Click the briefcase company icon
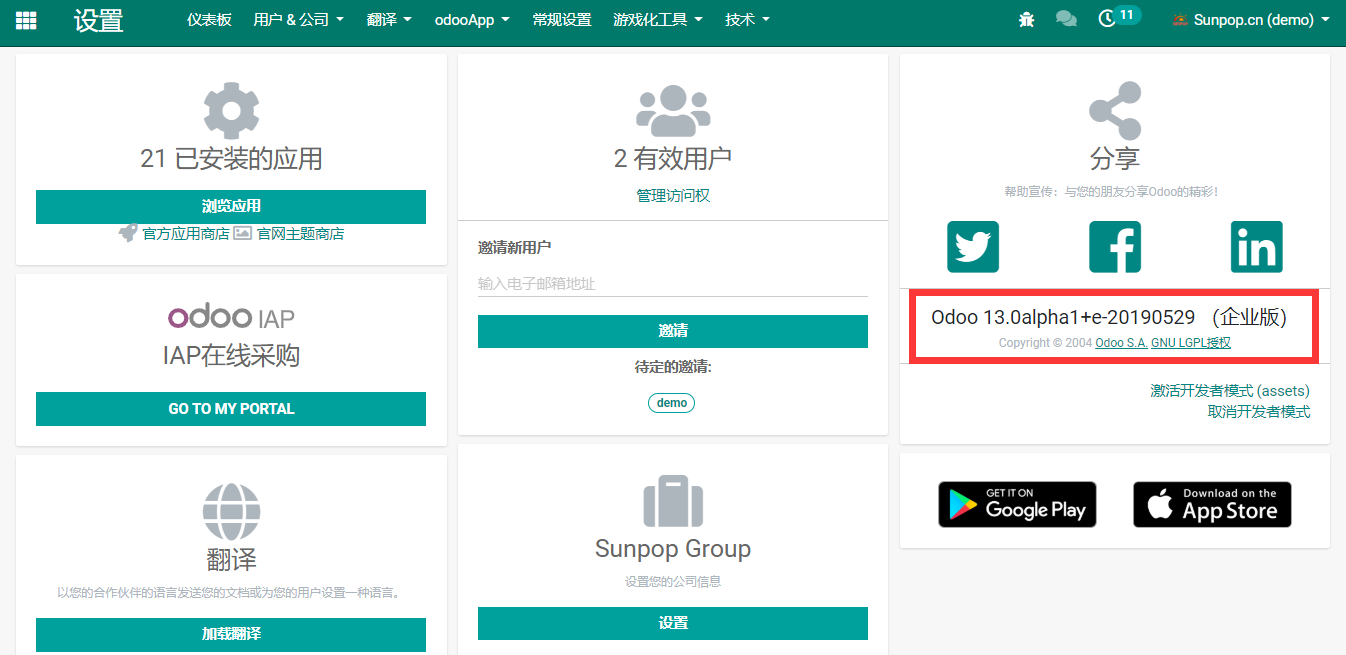This screenshot has height=655, width=1346. point(673,501)
